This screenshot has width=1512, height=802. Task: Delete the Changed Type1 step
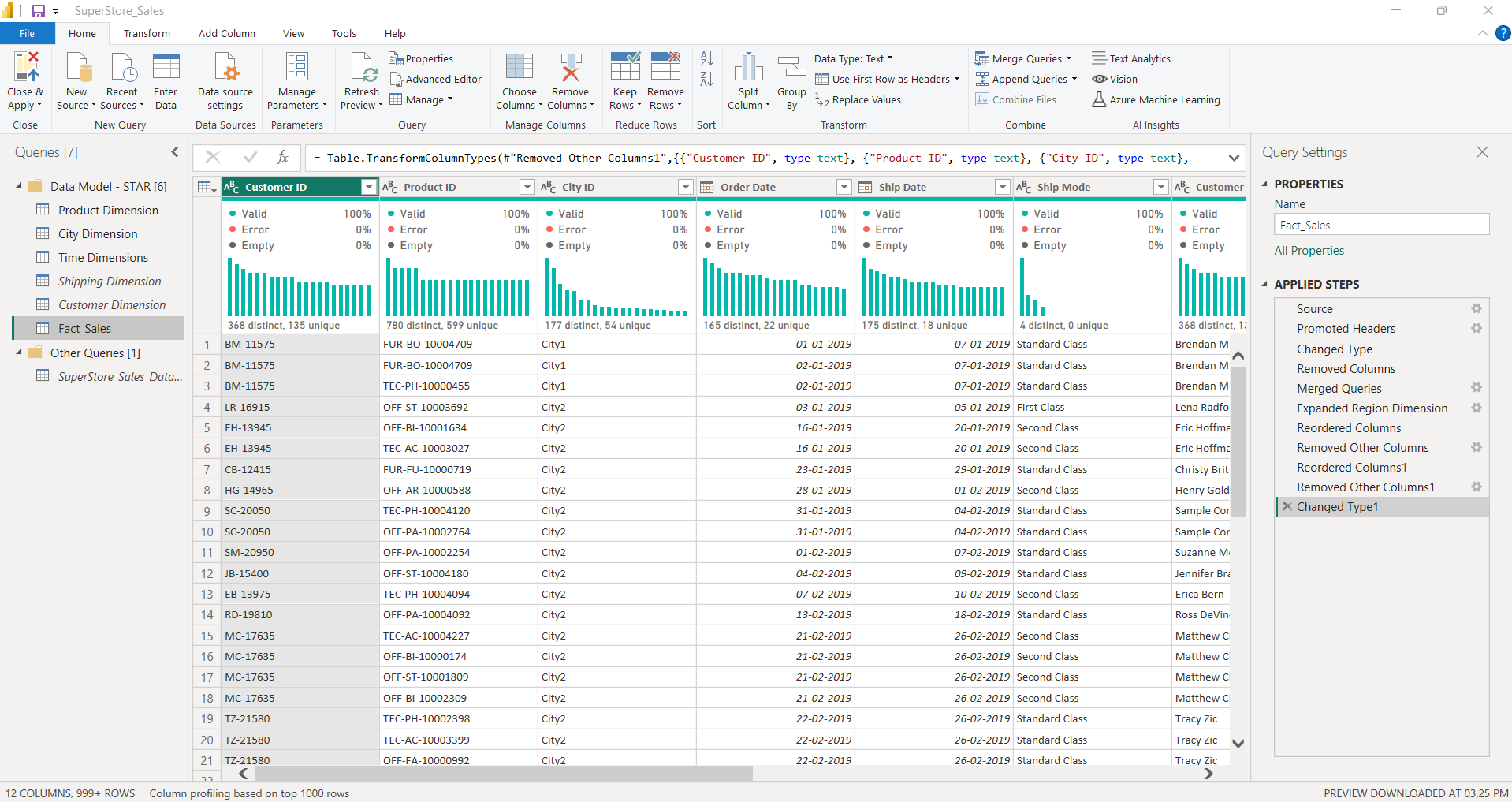coord(1287,506)
